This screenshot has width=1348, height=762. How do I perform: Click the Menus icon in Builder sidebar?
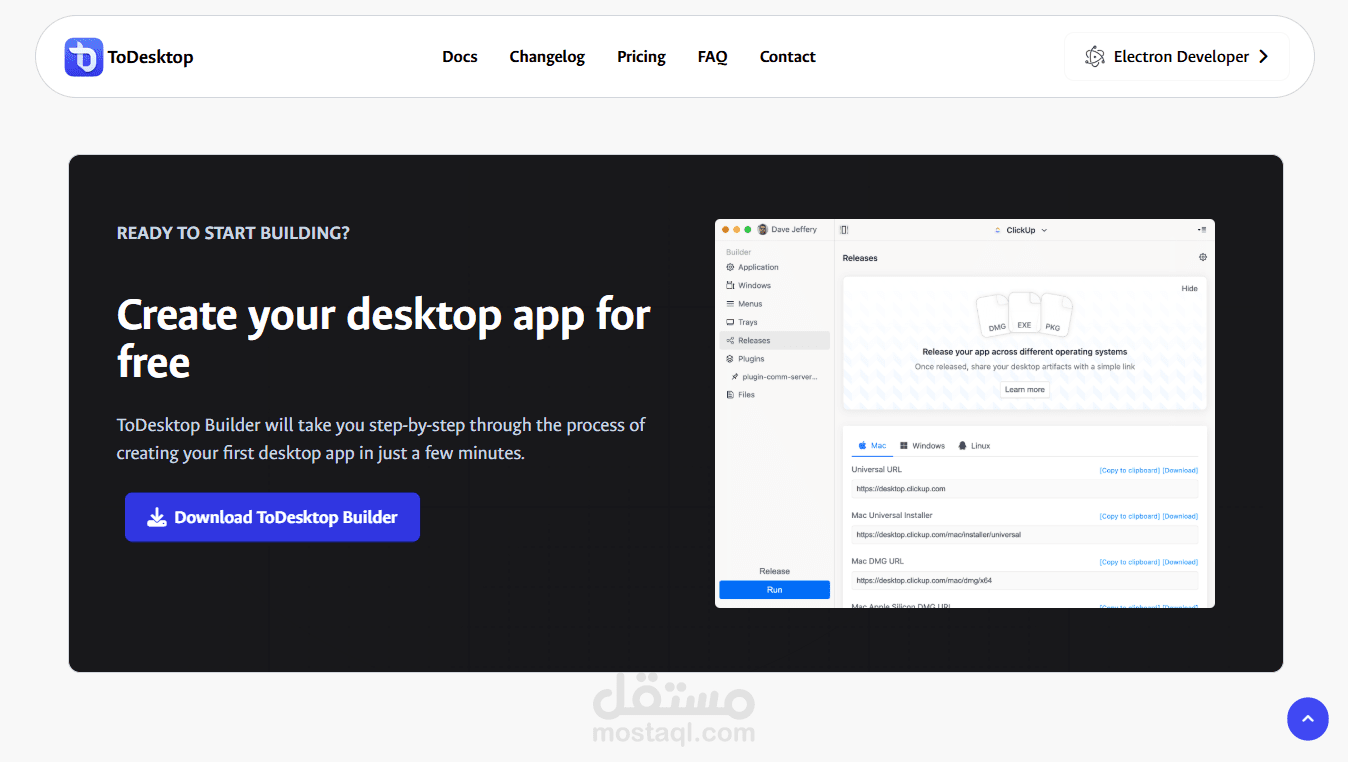(730, 304)
